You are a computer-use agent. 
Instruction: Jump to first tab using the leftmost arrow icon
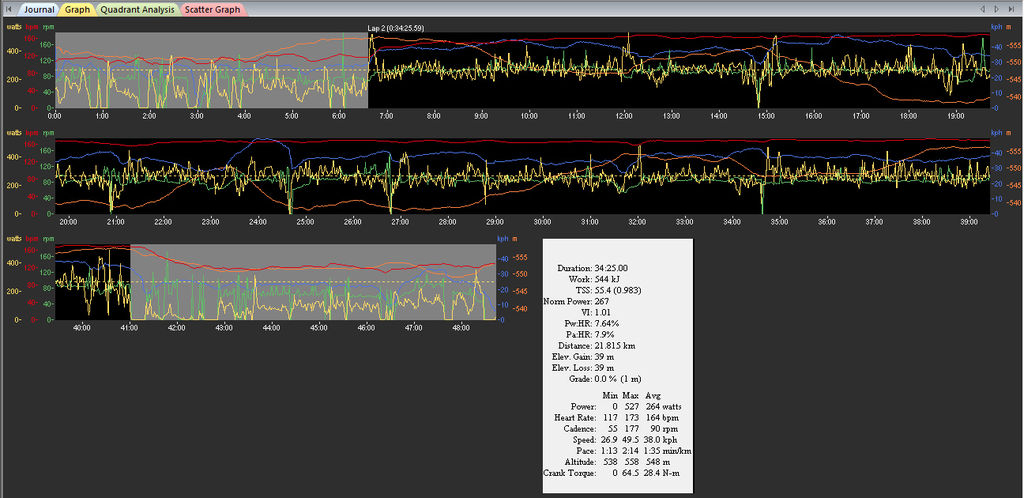8,9
